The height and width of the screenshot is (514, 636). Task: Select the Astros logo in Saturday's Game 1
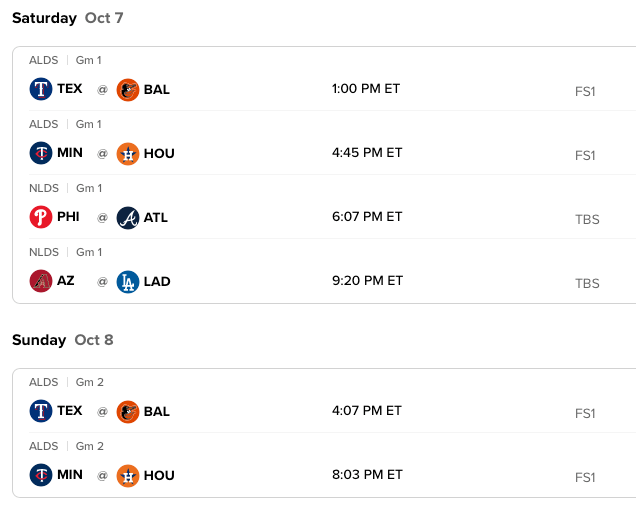pos(128,153)
